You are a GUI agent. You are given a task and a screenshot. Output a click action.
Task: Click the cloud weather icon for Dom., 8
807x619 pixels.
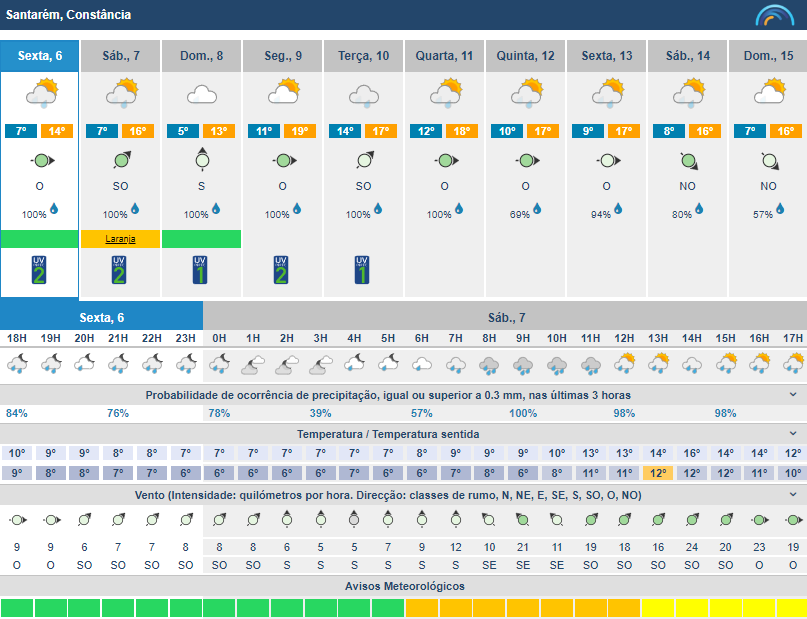pyautogui.click(x=202, y=95)
